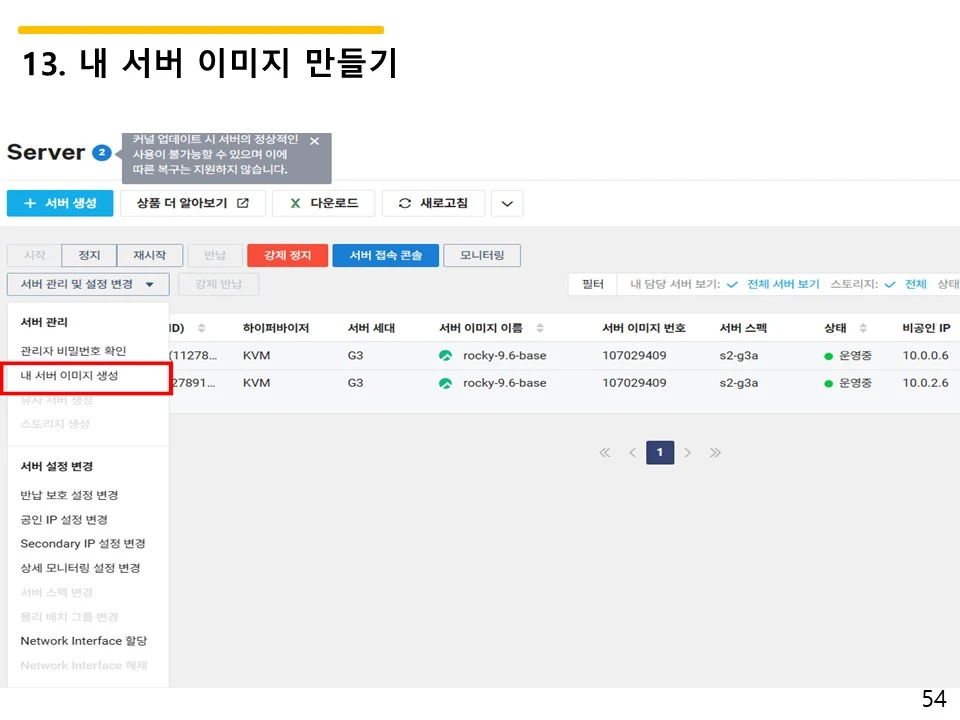
Task: Open the external link icon beside 상품 더 알아보기
Action: [244, 203]
